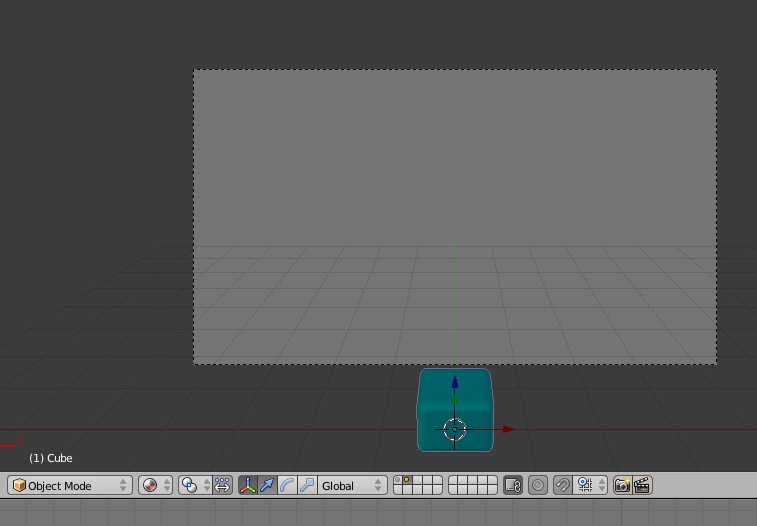Viewport: 757px width, 526px height.
Task: Enable proportional editing circle icon
Action: [x=538, y=485]
